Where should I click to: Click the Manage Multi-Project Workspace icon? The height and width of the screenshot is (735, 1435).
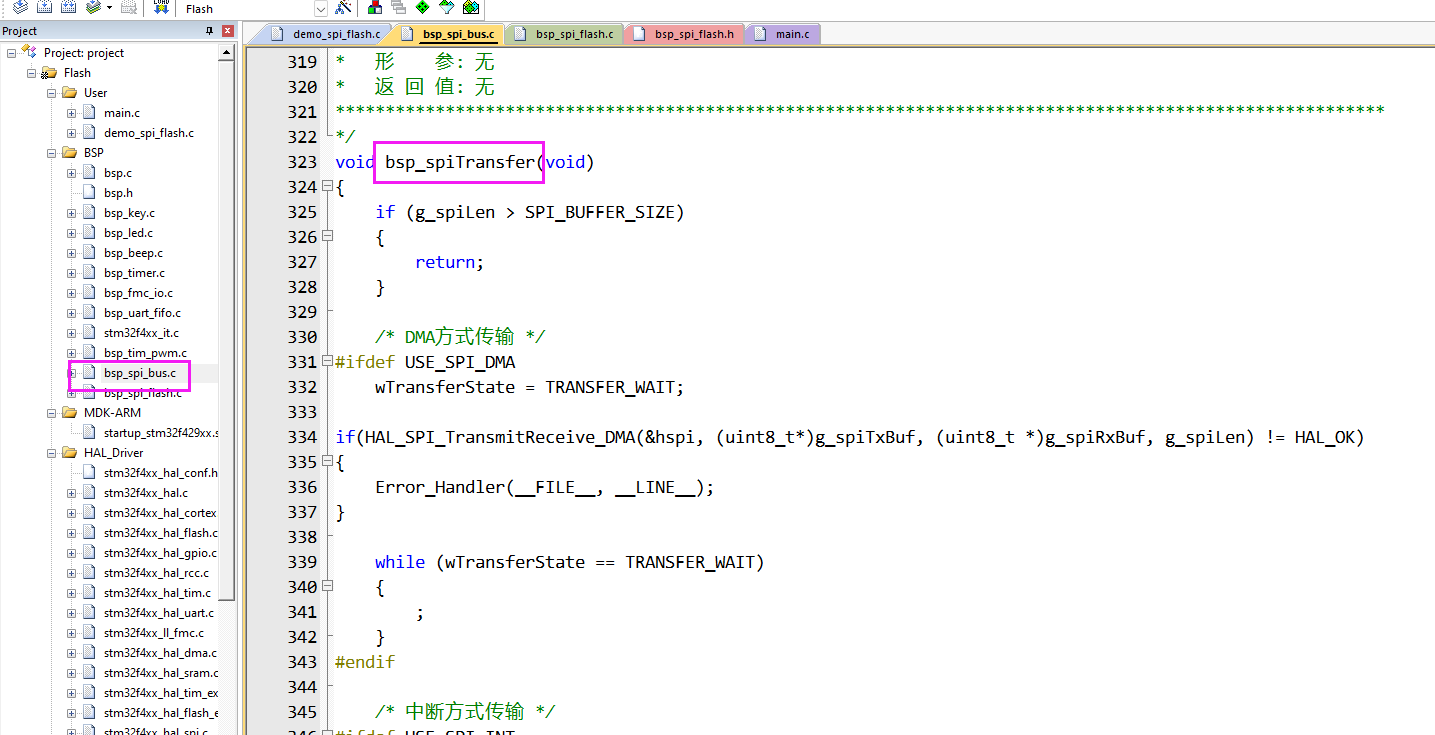point(398,8)
